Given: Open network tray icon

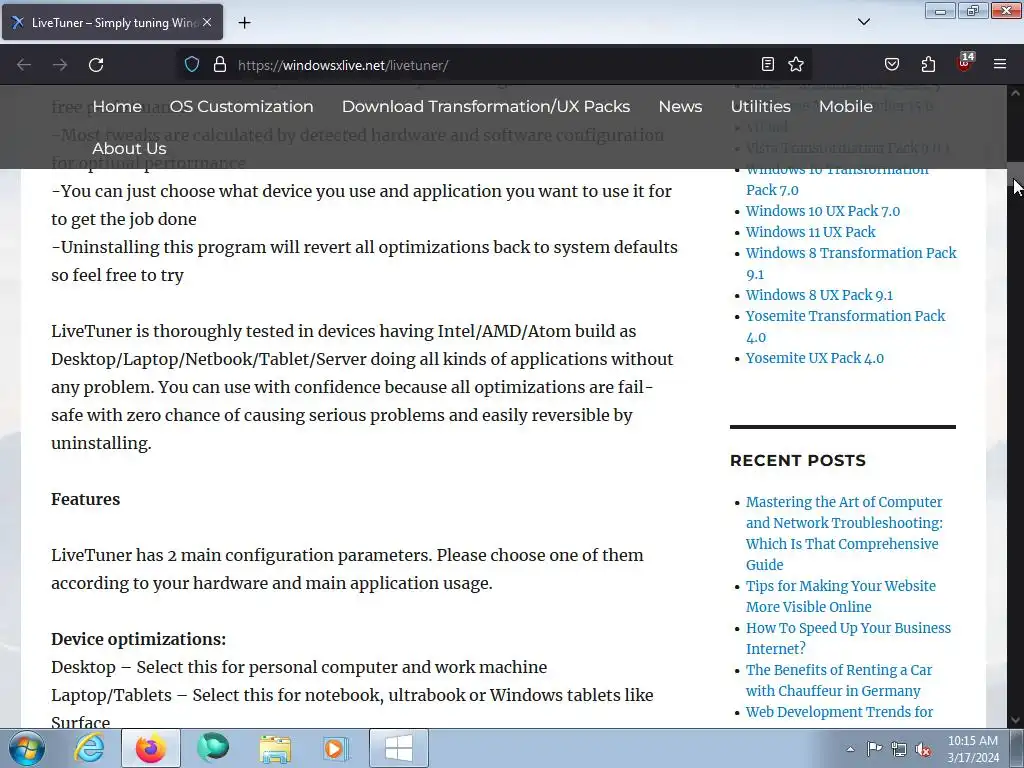Looking at the screenshot, I should pyautogui.click(x=899, y=749).
